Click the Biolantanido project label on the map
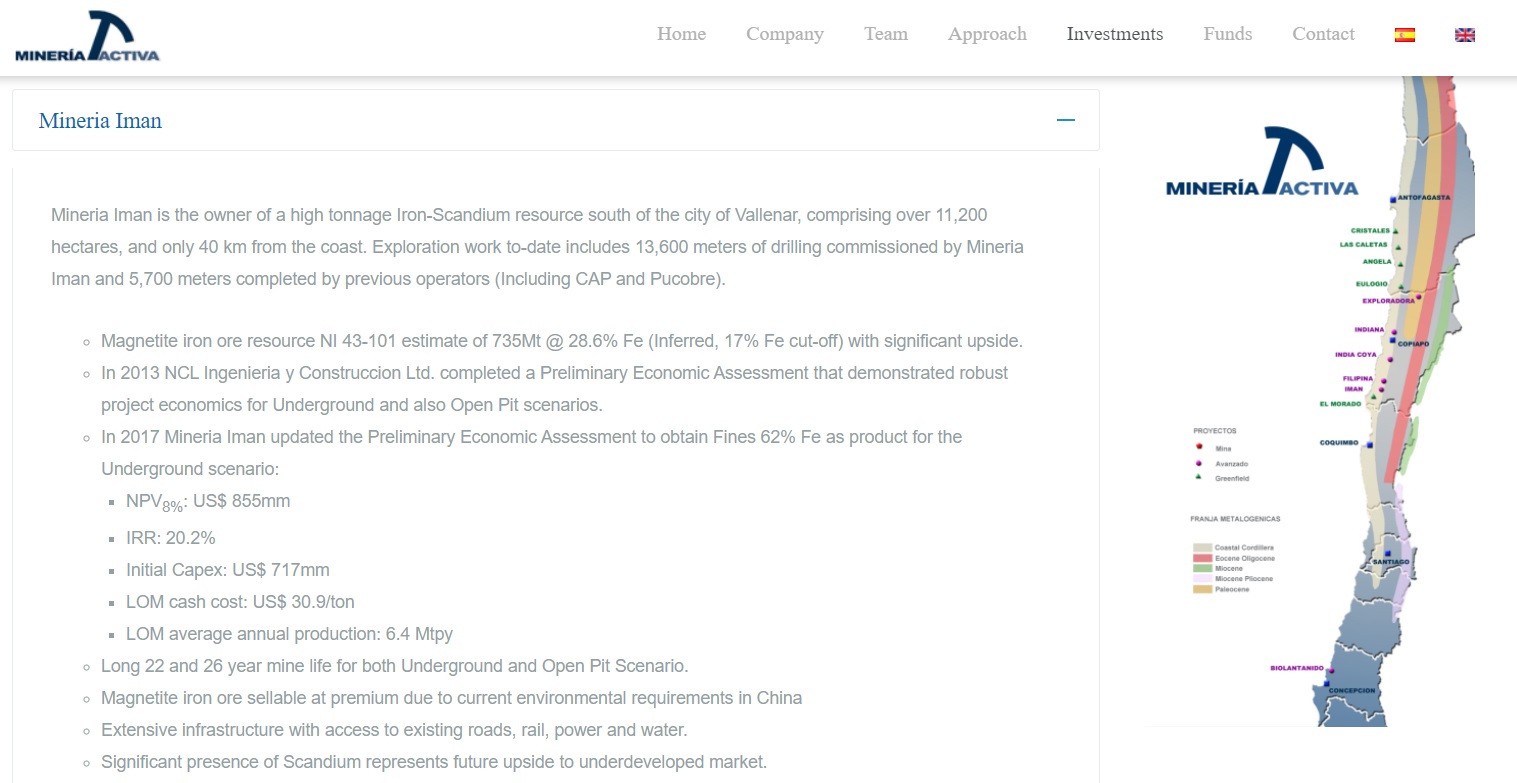The width and height of the screenshot is (1517, 783). [x=1297, y=668]
